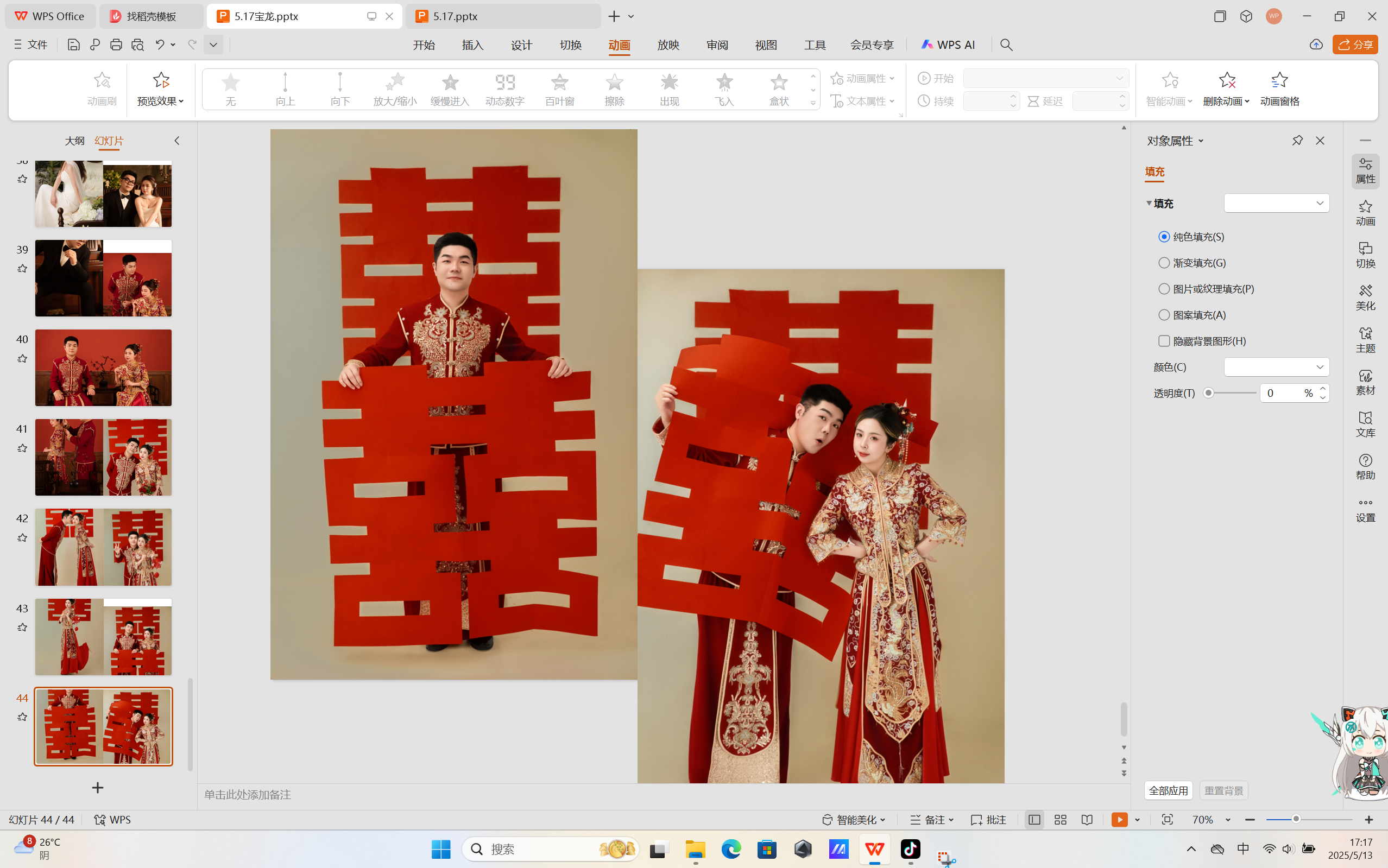Click the print icon in quick toolbar
The height and width of the screenshot is (868, 1388).
tap(116, 45)
